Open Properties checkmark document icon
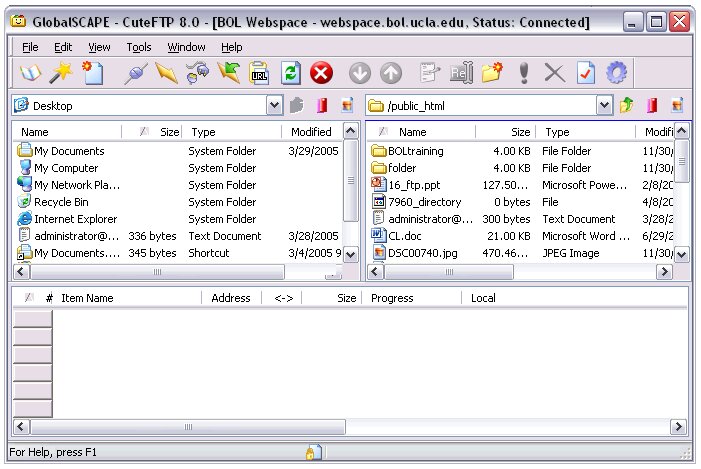Viewport: 701px width, 469px height. point(586,73)
